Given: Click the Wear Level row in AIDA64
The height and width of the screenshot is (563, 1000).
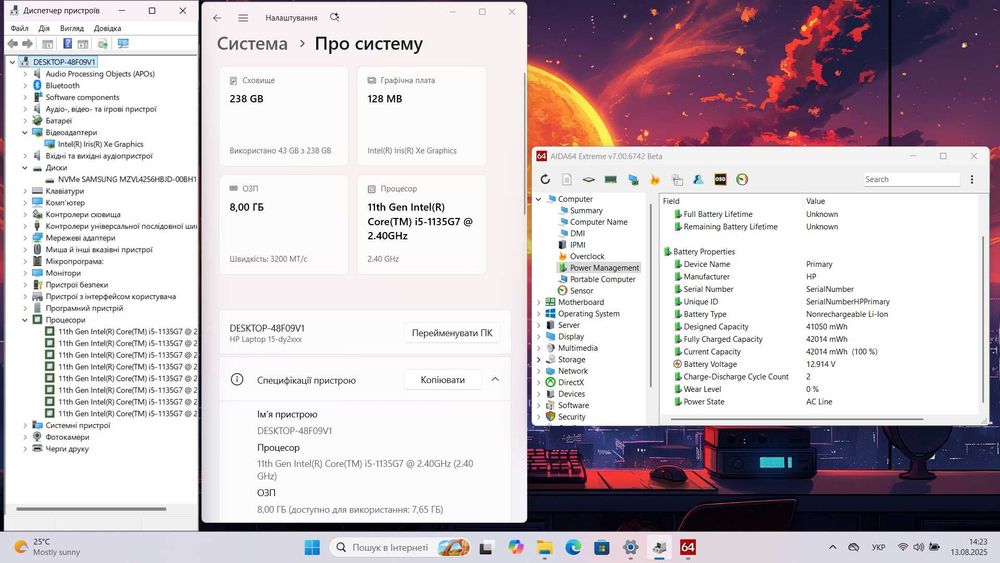Looking at the screenshot, I should [x=820, y=389].
